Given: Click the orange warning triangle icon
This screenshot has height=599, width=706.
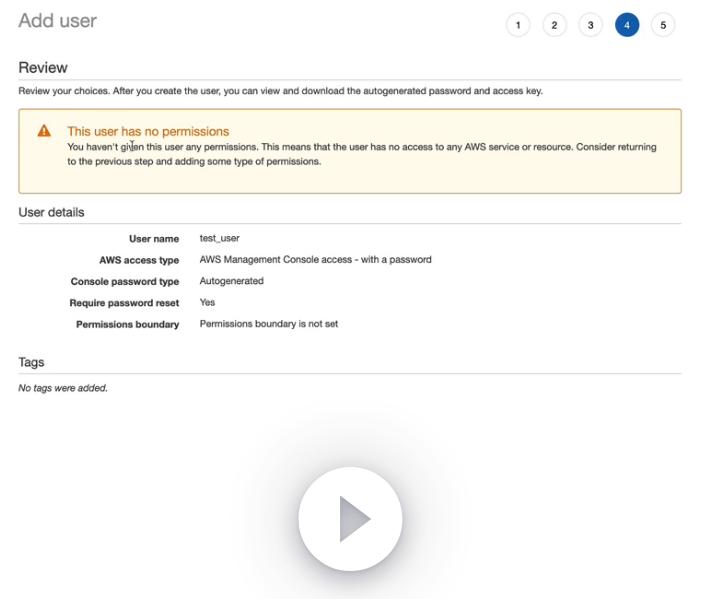Looking at the screenshot, I should 44,131.
